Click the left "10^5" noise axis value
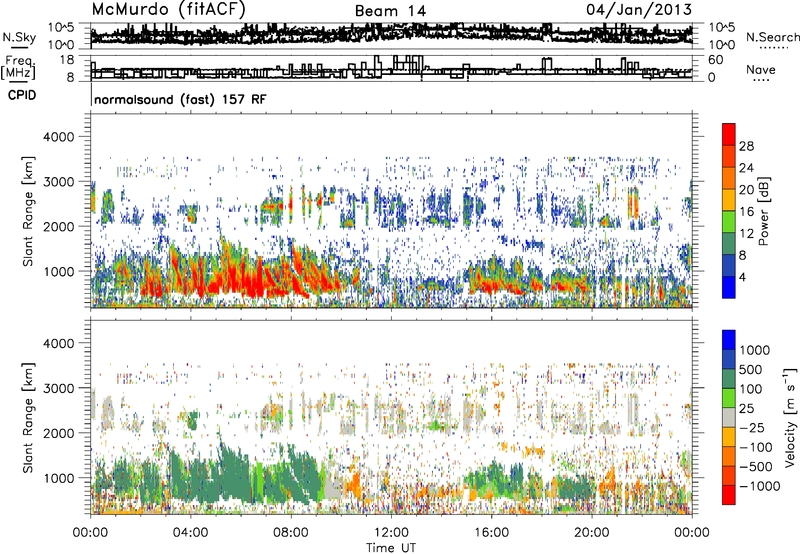The image size is (800, 554). coord(61,27)
